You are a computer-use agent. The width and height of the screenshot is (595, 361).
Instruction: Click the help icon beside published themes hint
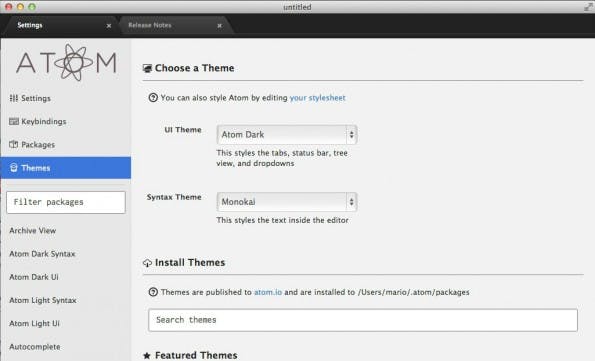click(x=153, y=292)
